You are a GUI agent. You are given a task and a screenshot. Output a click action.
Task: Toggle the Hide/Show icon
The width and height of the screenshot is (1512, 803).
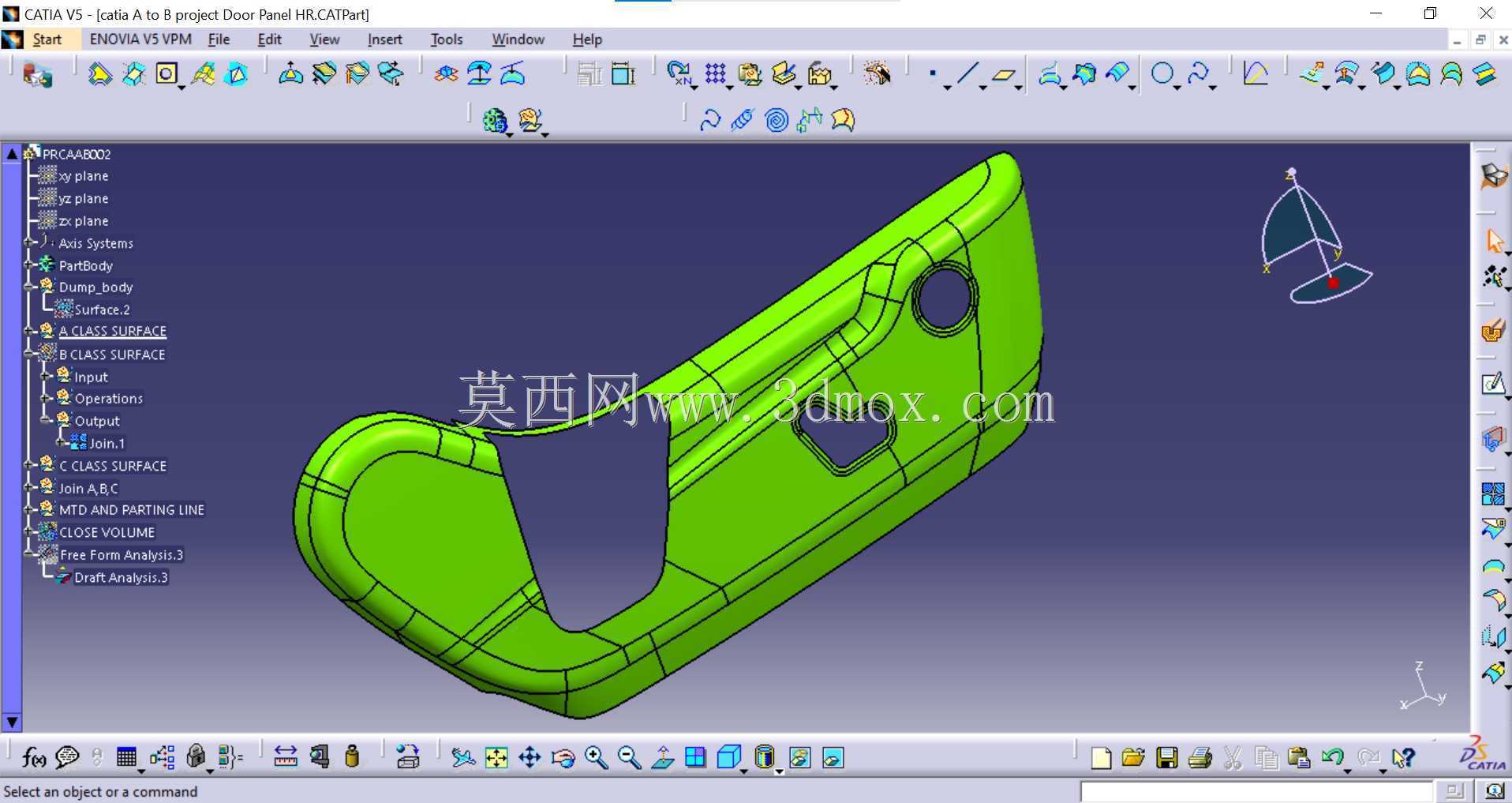799,758
